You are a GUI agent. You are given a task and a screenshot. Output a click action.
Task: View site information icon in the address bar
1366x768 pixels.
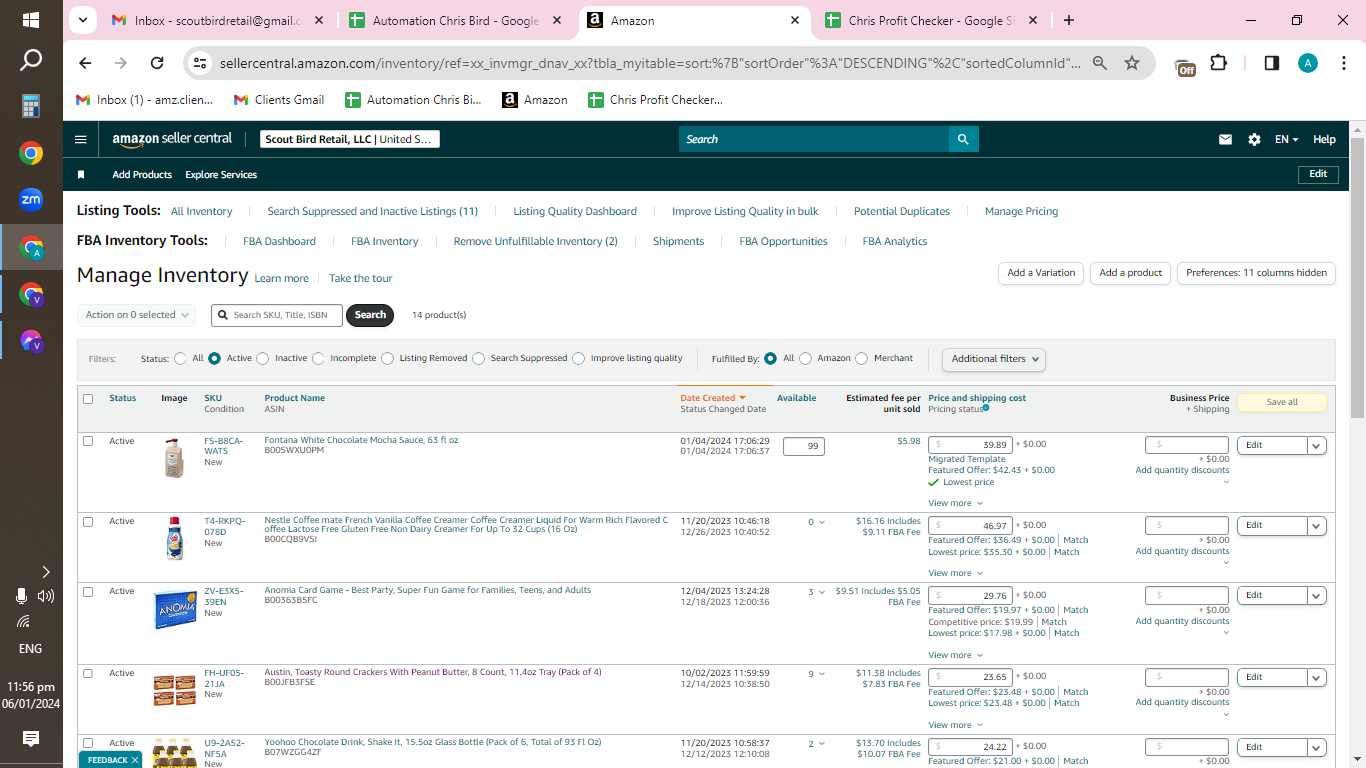[x=200, y=63]
